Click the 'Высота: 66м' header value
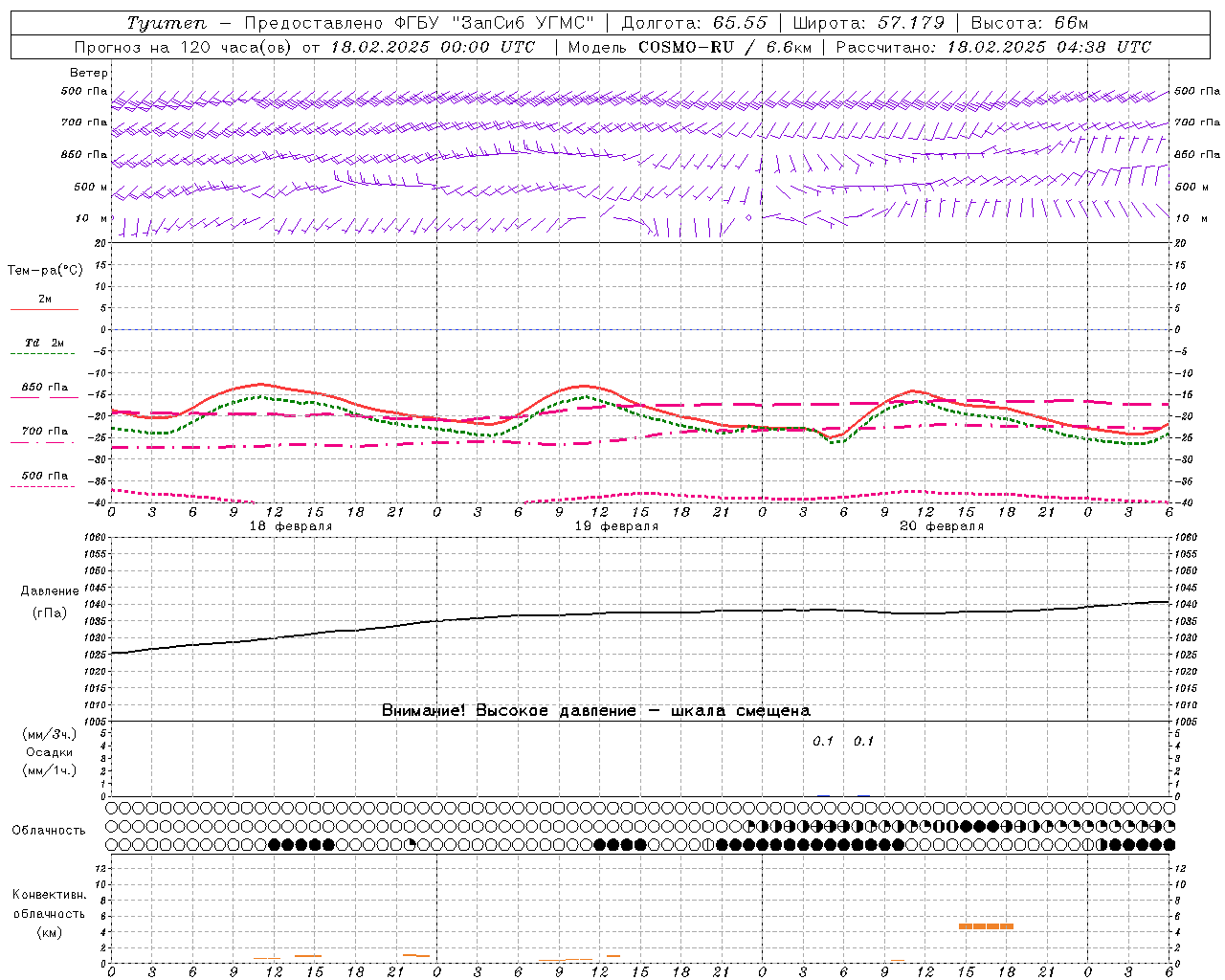Image resolution: width=1225 pixels, height=980 pixels. [x=1030, y=23]
